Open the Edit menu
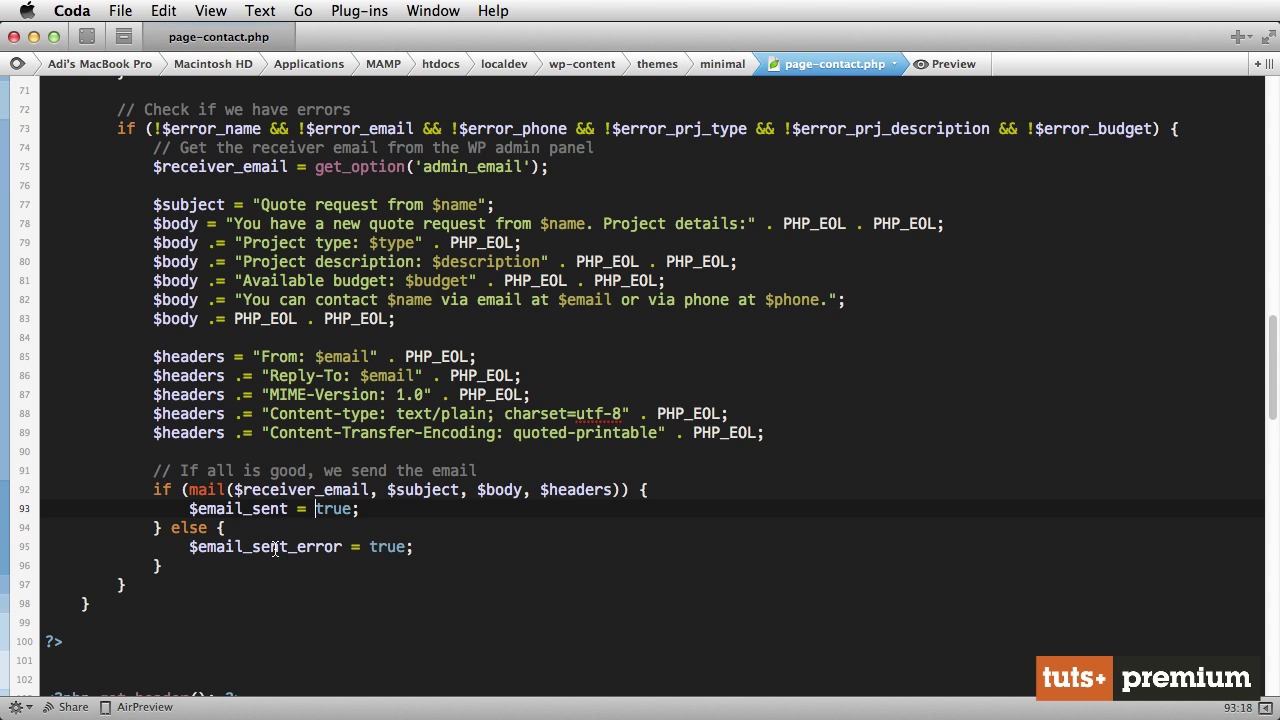 163,11
